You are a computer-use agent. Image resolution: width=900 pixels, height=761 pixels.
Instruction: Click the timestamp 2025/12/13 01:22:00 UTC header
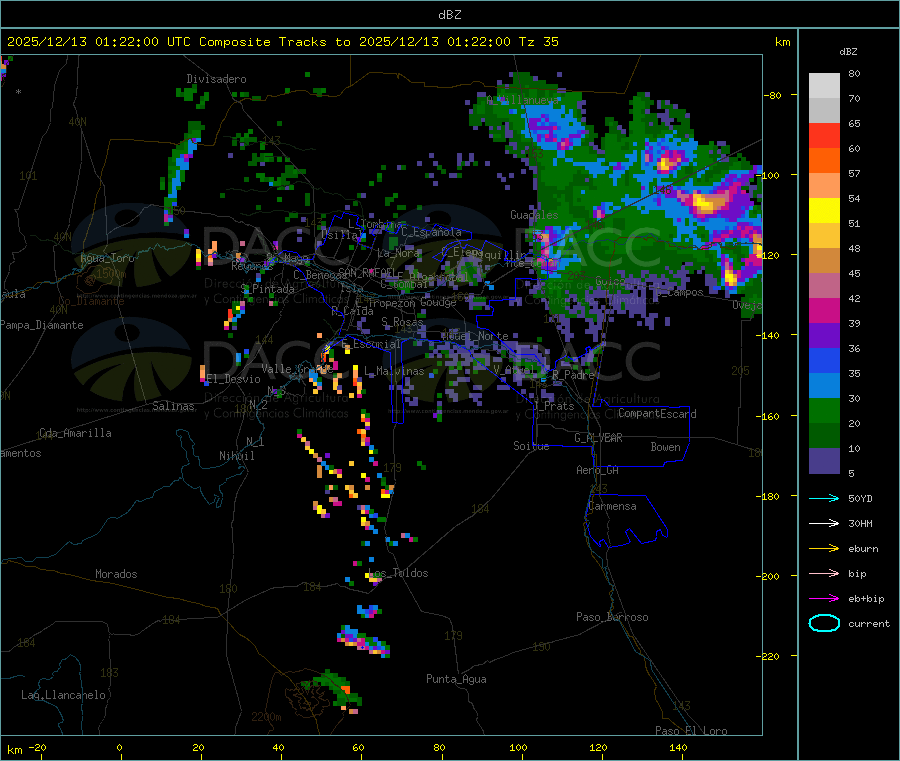coord(99,42)
